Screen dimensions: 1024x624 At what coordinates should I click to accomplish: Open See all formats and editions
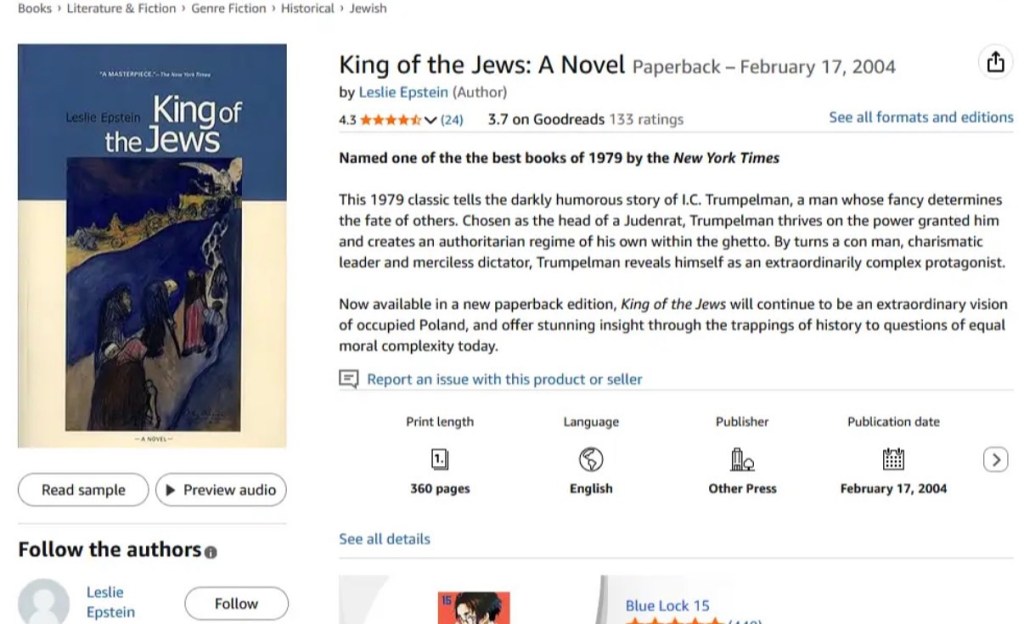pyautogui.click(x=920, y=117)
